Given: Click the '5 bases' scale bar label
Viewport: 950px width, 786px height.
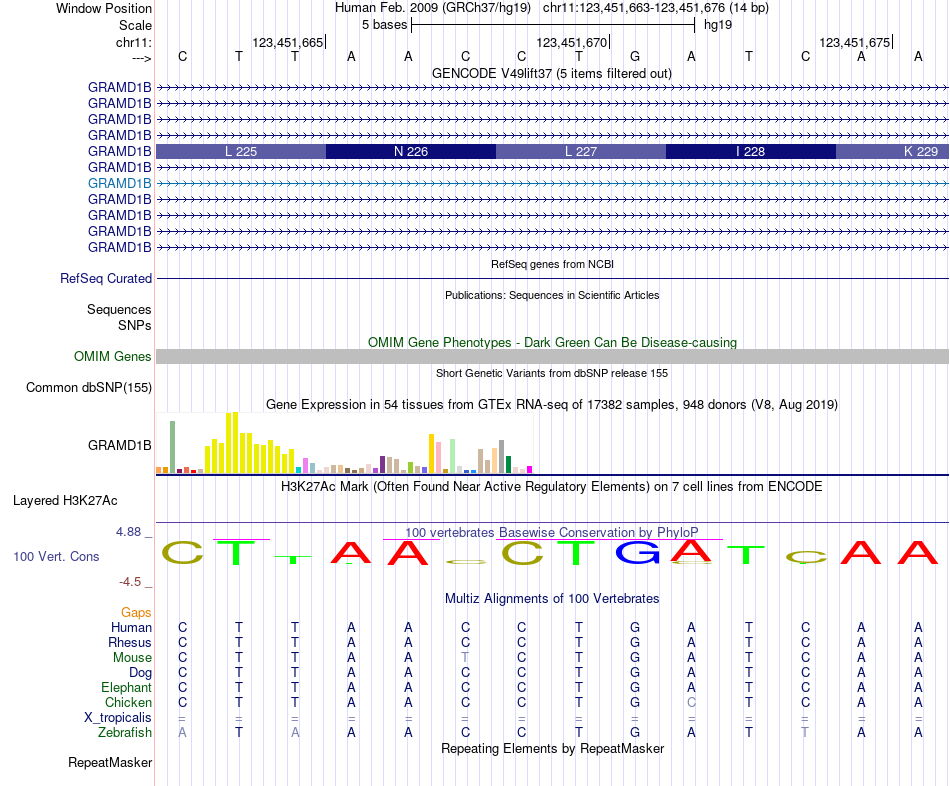Looking at the screenshot, I should [385, 25].
